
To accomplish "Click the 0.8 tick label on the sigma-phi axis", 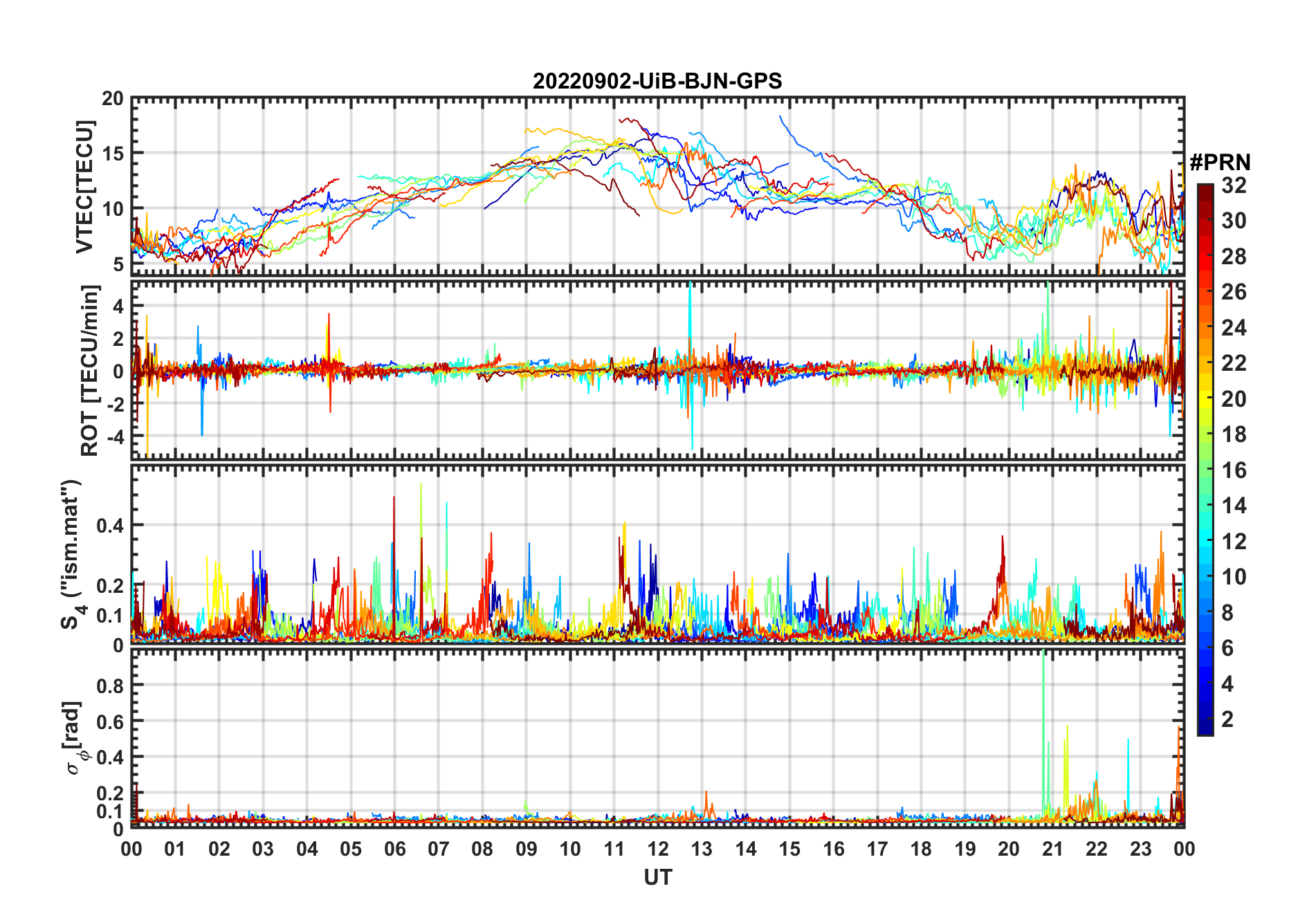I will [x=109, y=686].
